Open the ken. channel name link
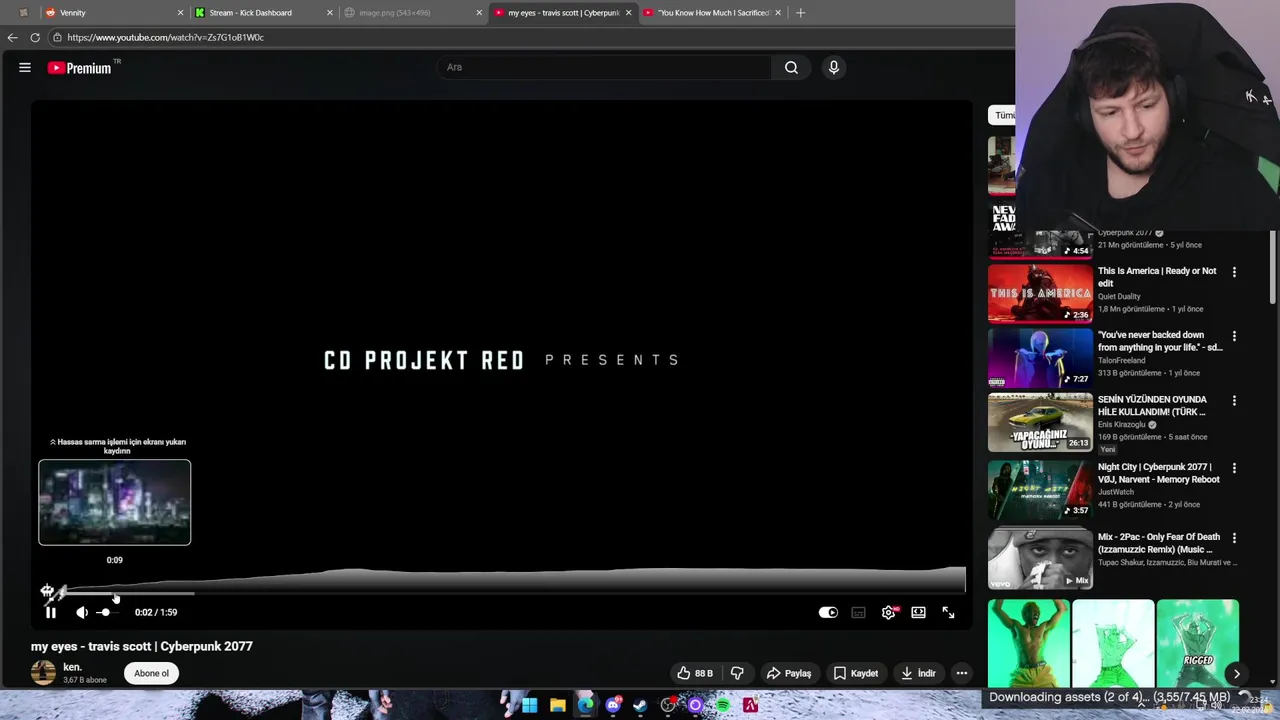 tap(72, 667)
